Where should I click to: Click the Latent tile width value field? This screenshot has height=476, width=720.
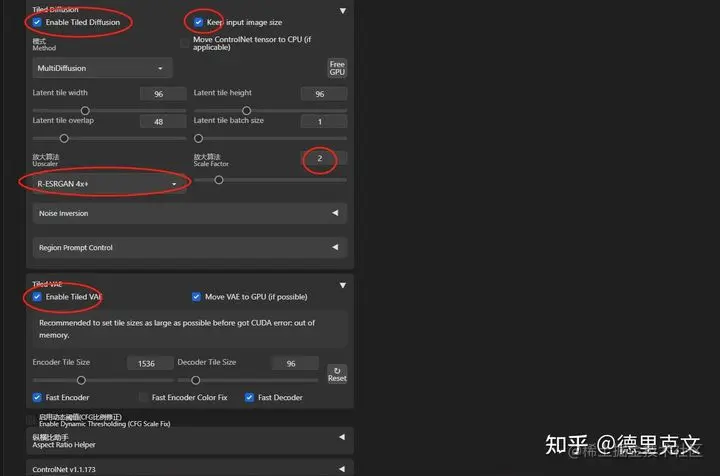click(x=163, y=94)
